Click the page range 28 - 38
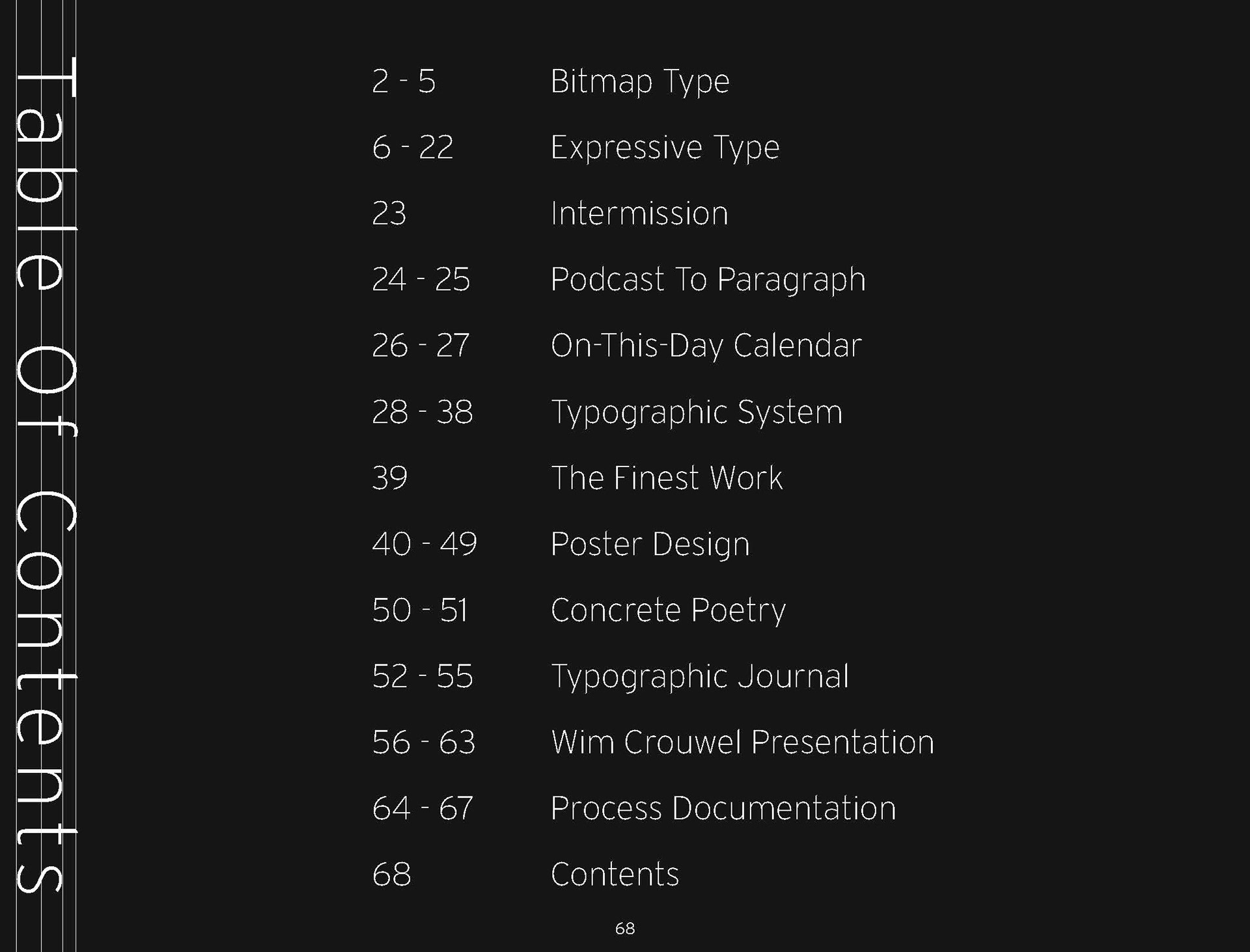Screen dimensions: 1250x952 click(x=422, y=412)
